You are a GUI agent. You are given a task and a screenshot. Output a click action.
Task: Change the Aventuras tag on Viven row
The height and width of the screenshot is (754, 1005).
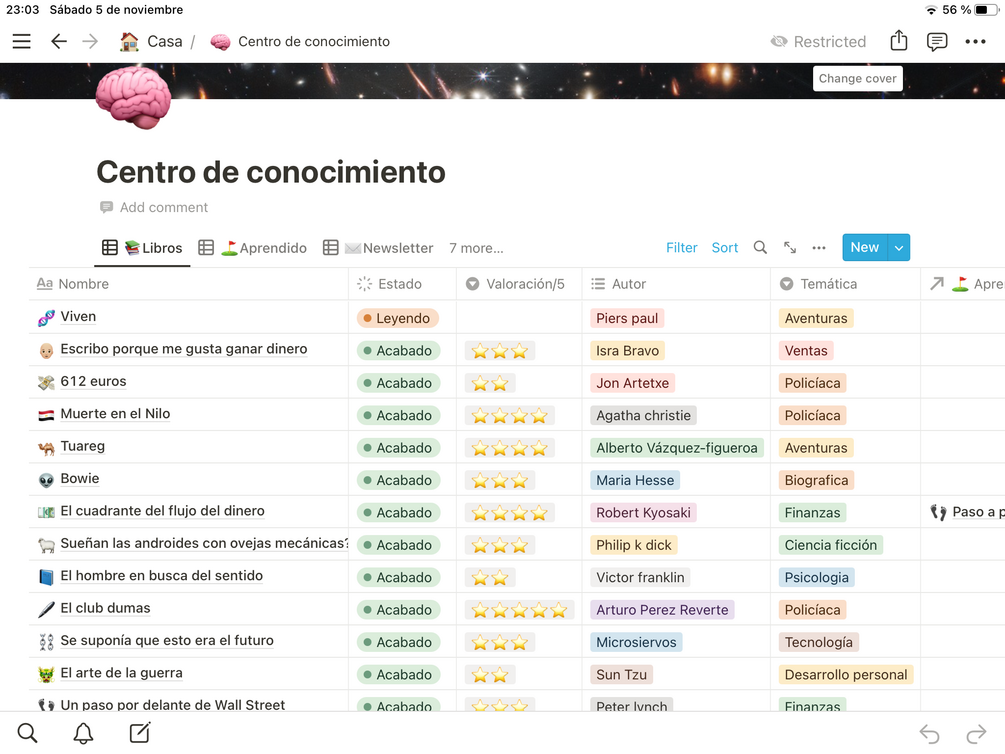tap(816, 318)
